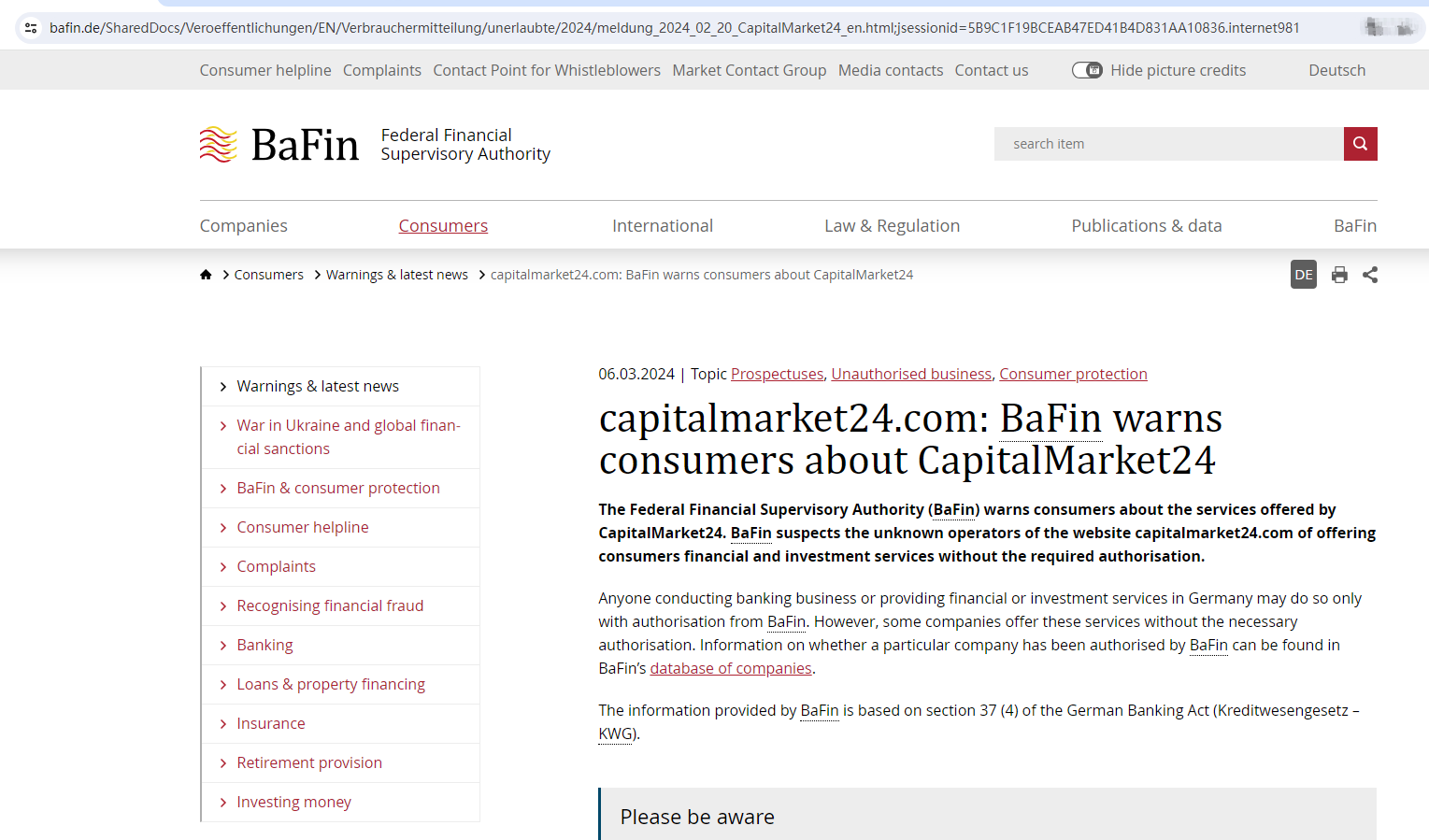Click the Please be aware heading
The image size is (1429, 840).
[x=697, y=817]
